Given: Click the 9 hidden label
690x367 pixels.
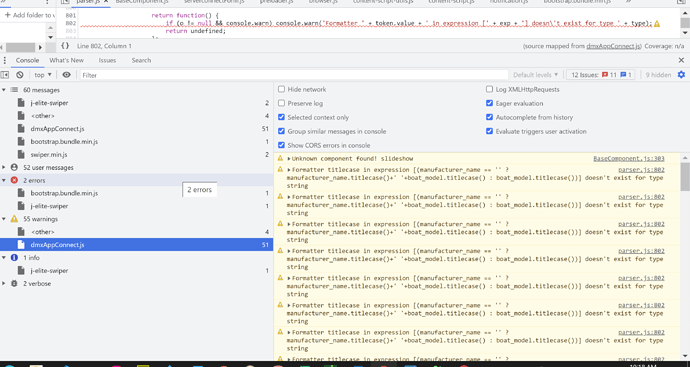Looking at the screenshot, I should 658,75.
